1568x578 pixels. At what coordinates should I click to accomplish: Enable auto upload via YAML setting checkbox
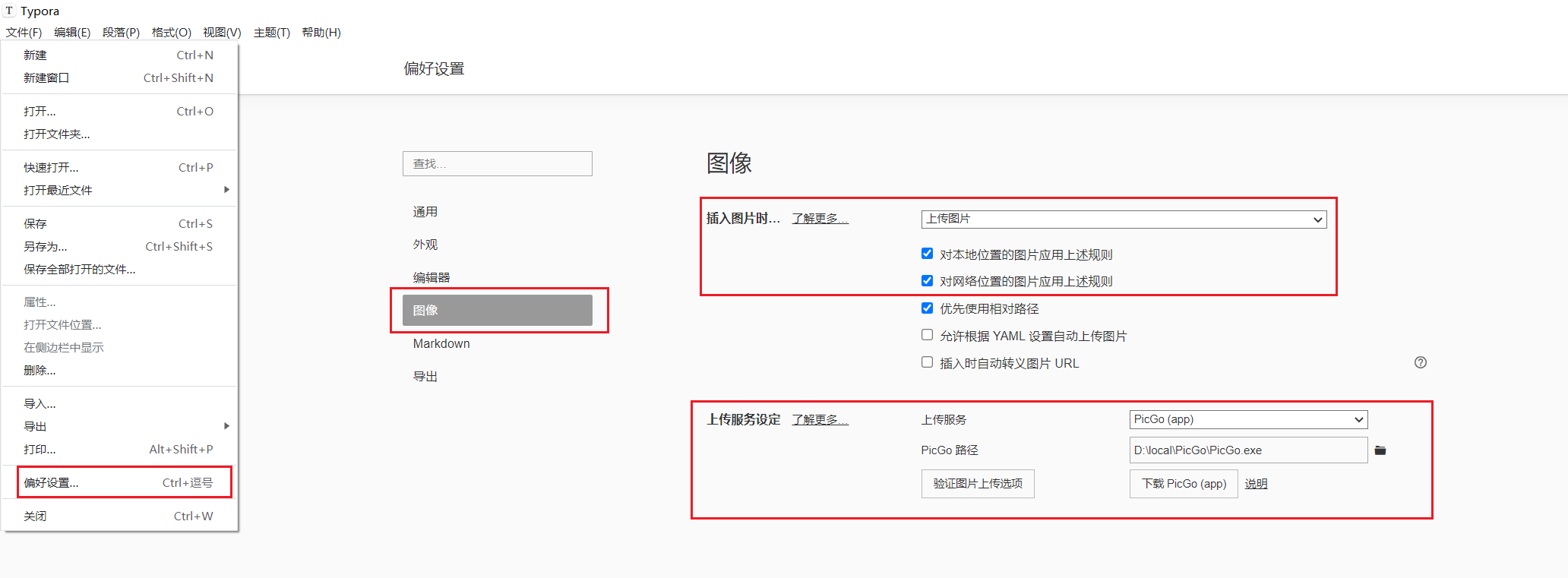click(927, 335)
